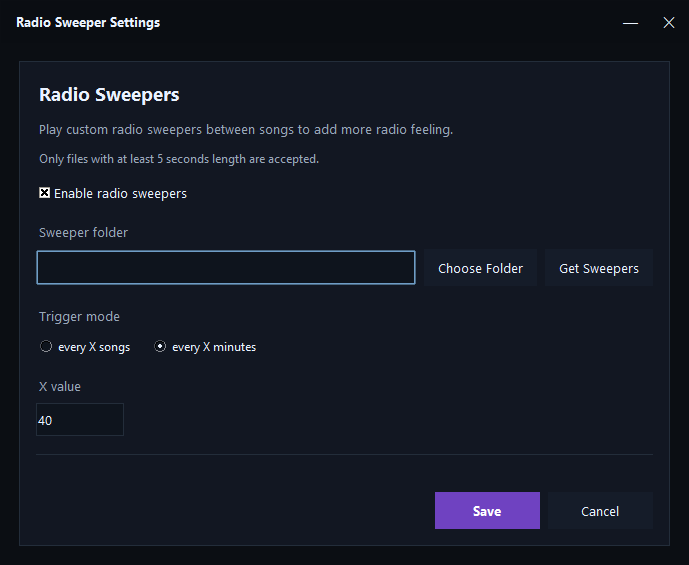Focus the X value field showing 40

pyautogui.click(x=80, y=420)
